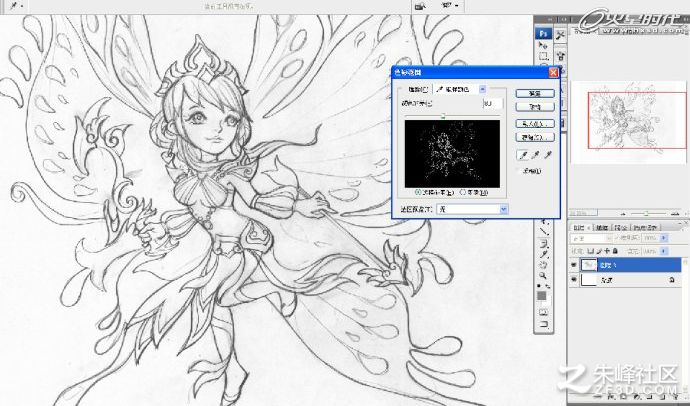This screenshot has height=406, width=690.
Task: Open the layer blend mode dropdown
Action: [591, 238]
